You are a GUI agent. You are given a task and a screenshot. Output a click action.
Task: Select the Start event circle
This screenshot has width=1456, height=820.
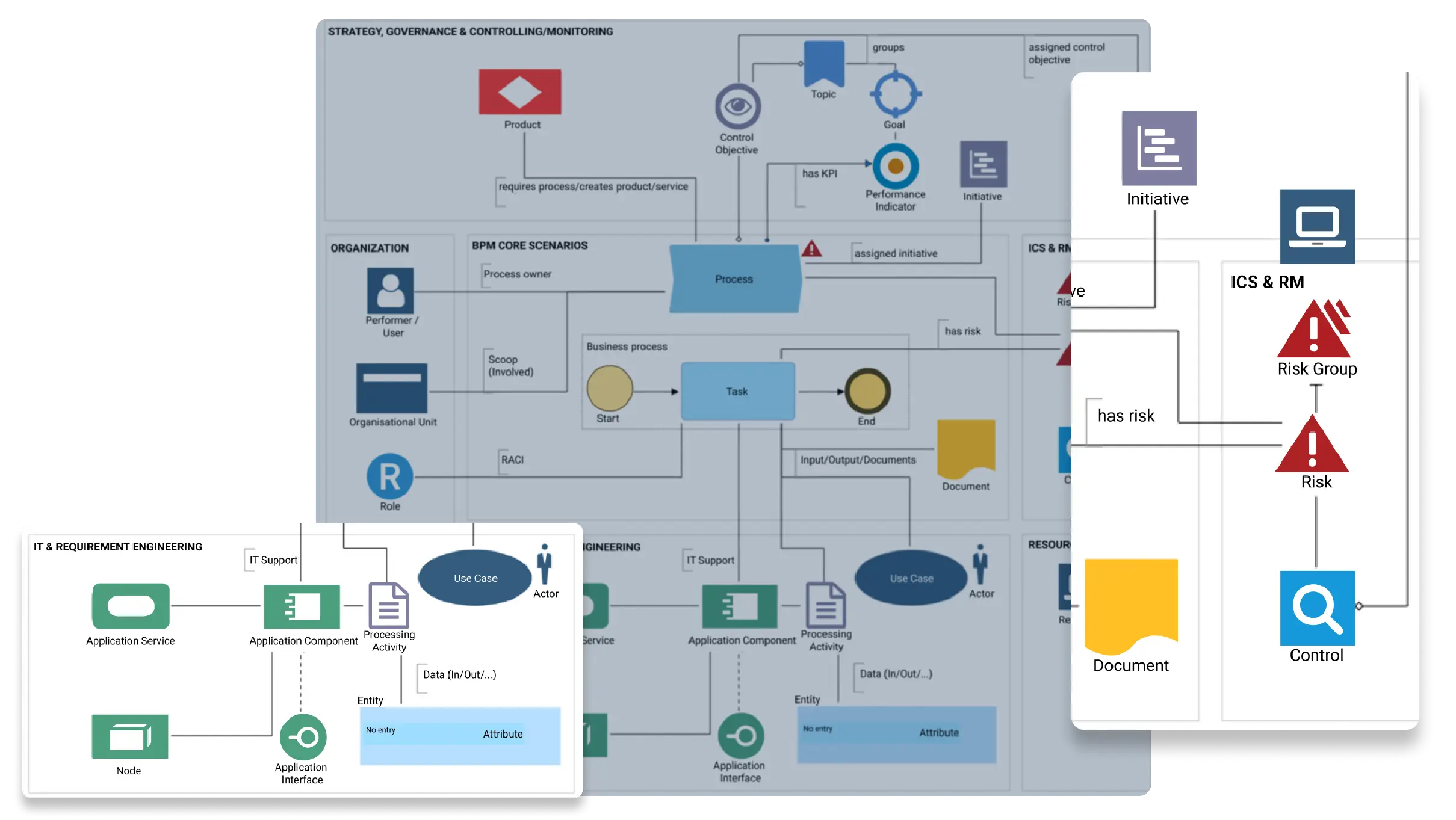609,389
